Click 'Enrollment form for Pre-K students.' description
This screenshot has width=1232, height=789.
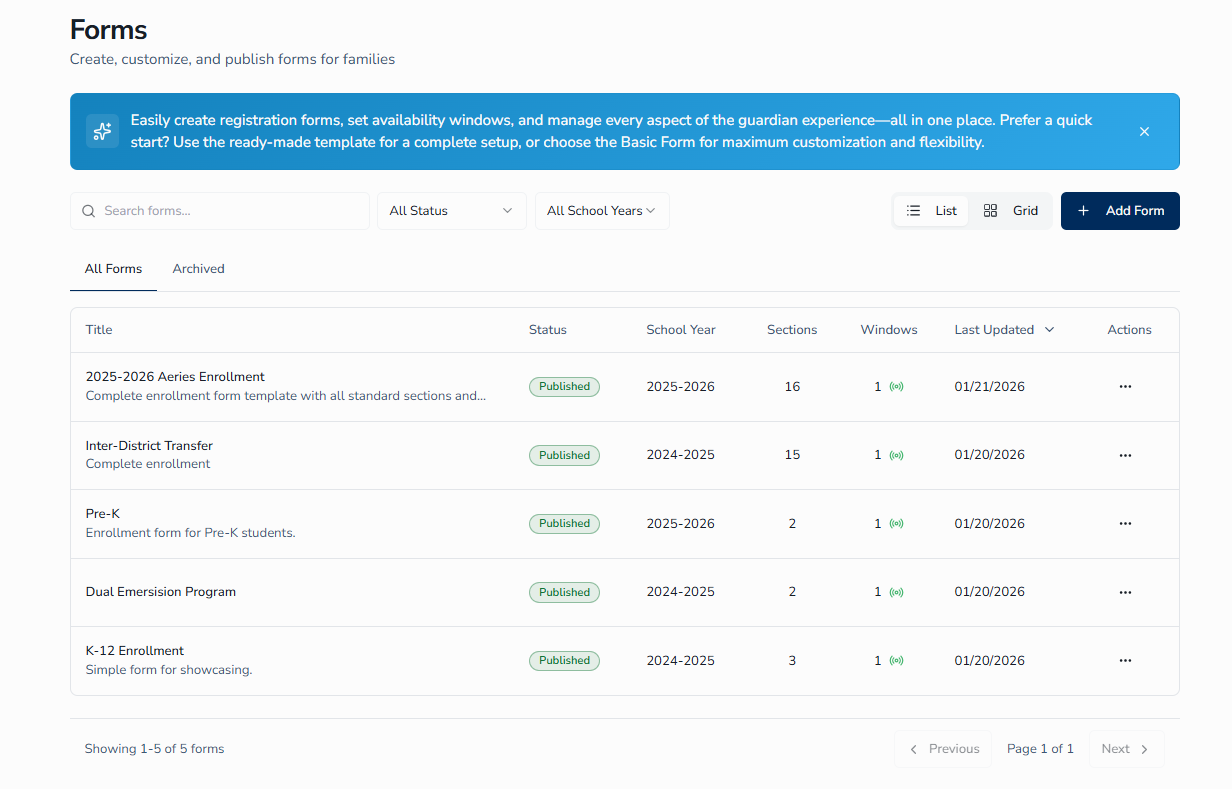(191, 533)
